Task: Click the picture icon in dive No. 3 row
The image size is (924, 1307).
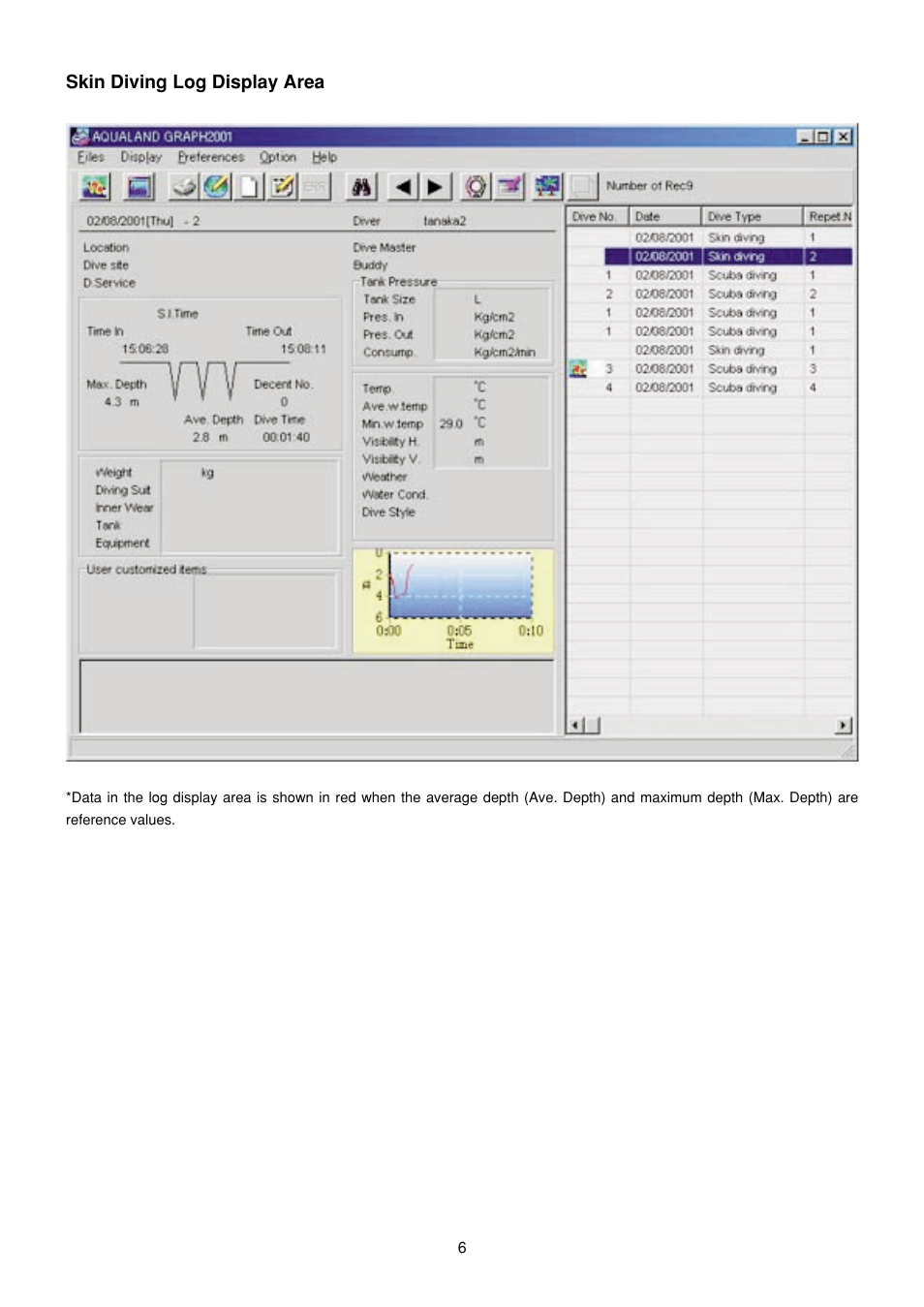Action: point(578,368)
